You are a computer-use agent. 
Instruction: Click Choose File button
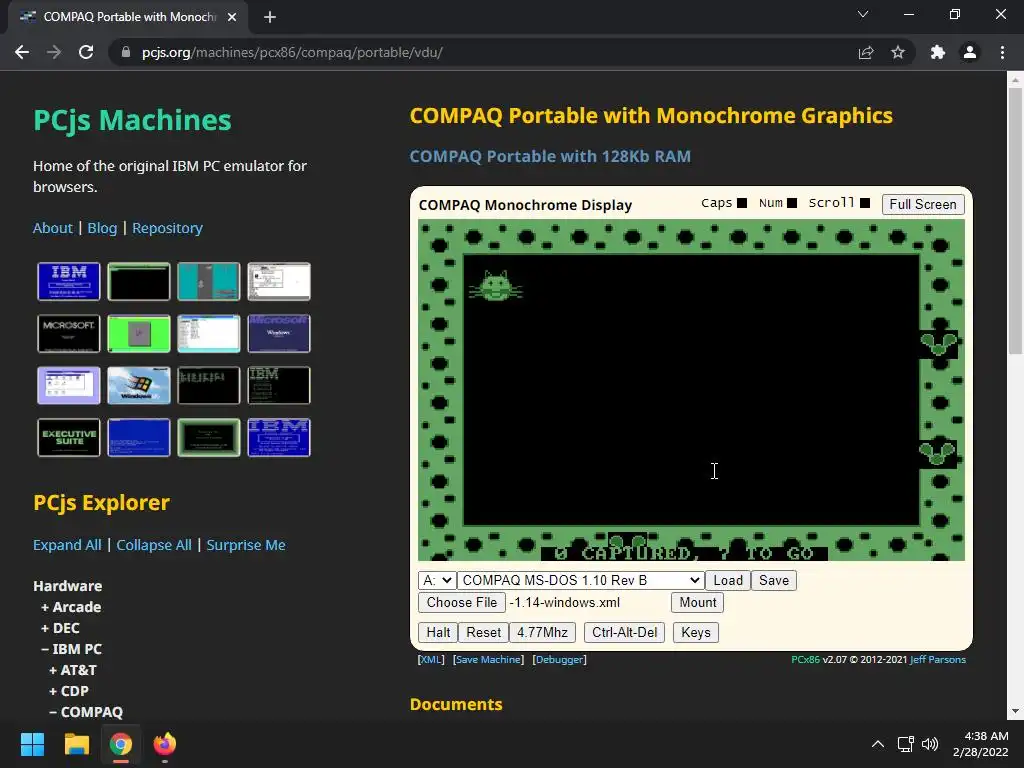[x=462, y=602]
